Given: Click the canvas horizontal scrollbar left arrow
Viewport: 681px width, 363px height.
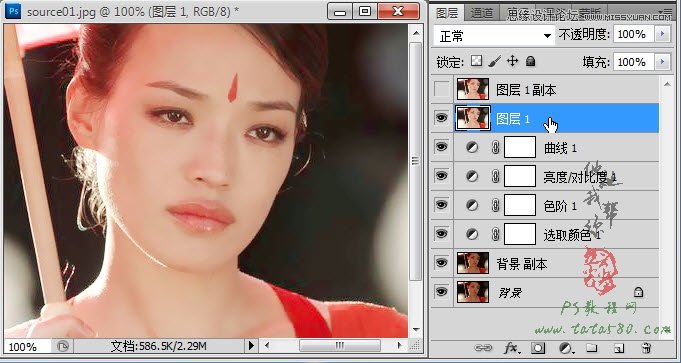Looking at the screenshot, I should point(267,346).
